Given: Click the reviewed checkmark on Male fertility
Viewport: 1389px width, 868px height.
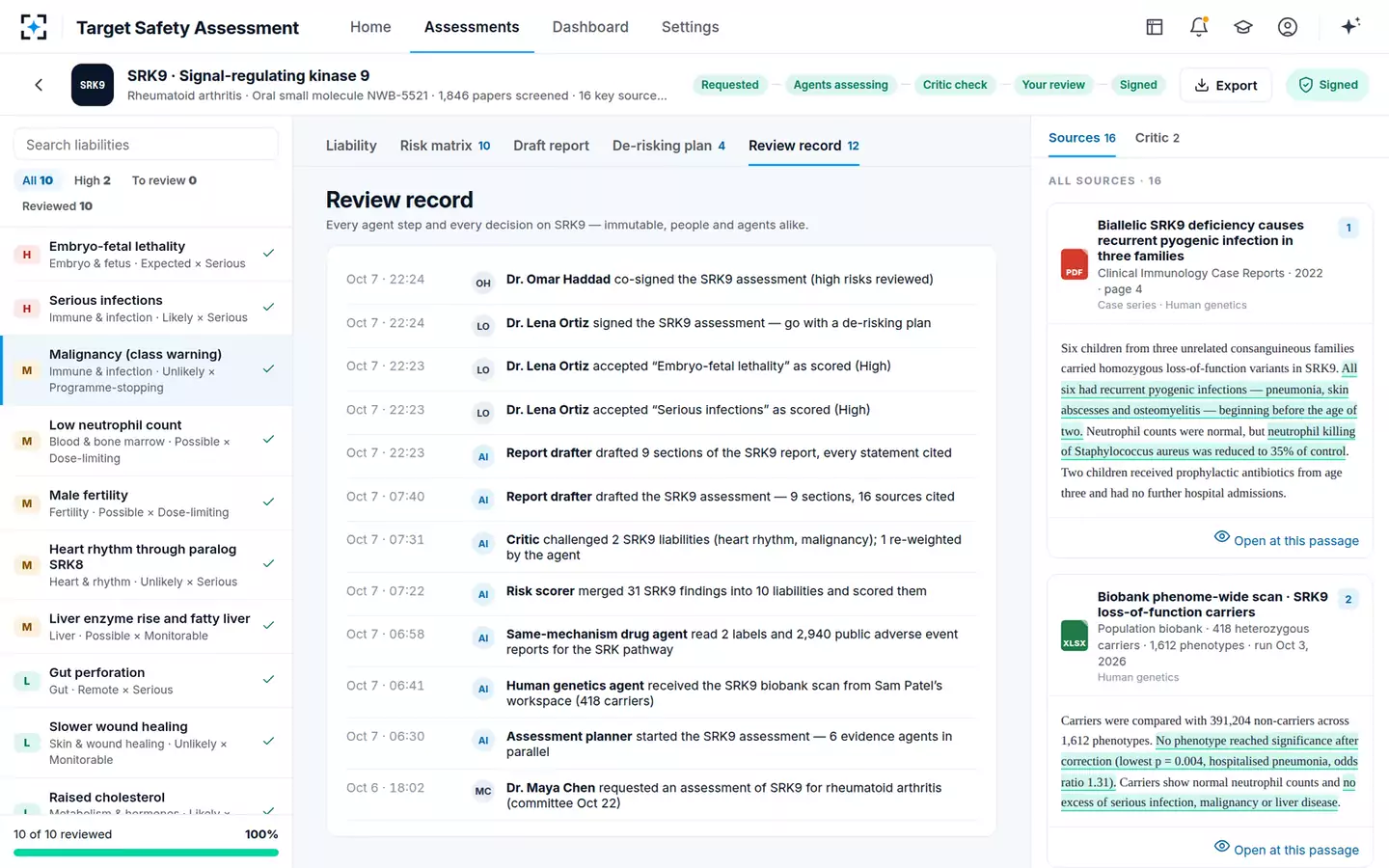Looking at the screenshot, I should (x=269, y=502).
